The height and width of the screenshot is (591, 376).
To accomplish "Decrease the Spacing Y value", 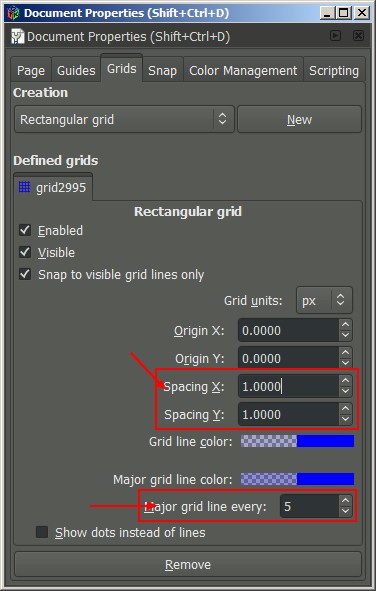I will [345, 420].
